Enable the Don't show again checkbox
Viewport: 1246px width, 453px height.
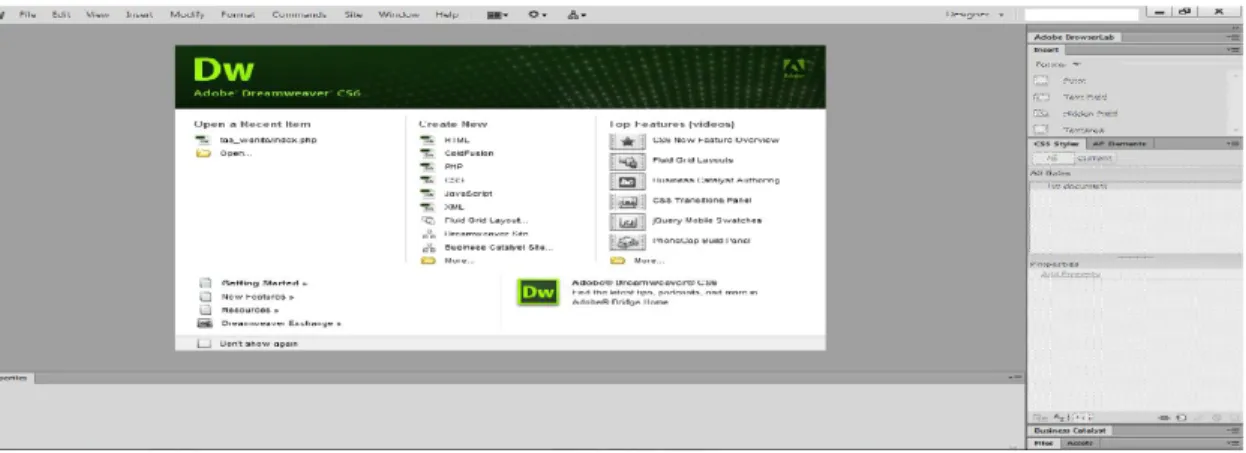click(204, 343)
